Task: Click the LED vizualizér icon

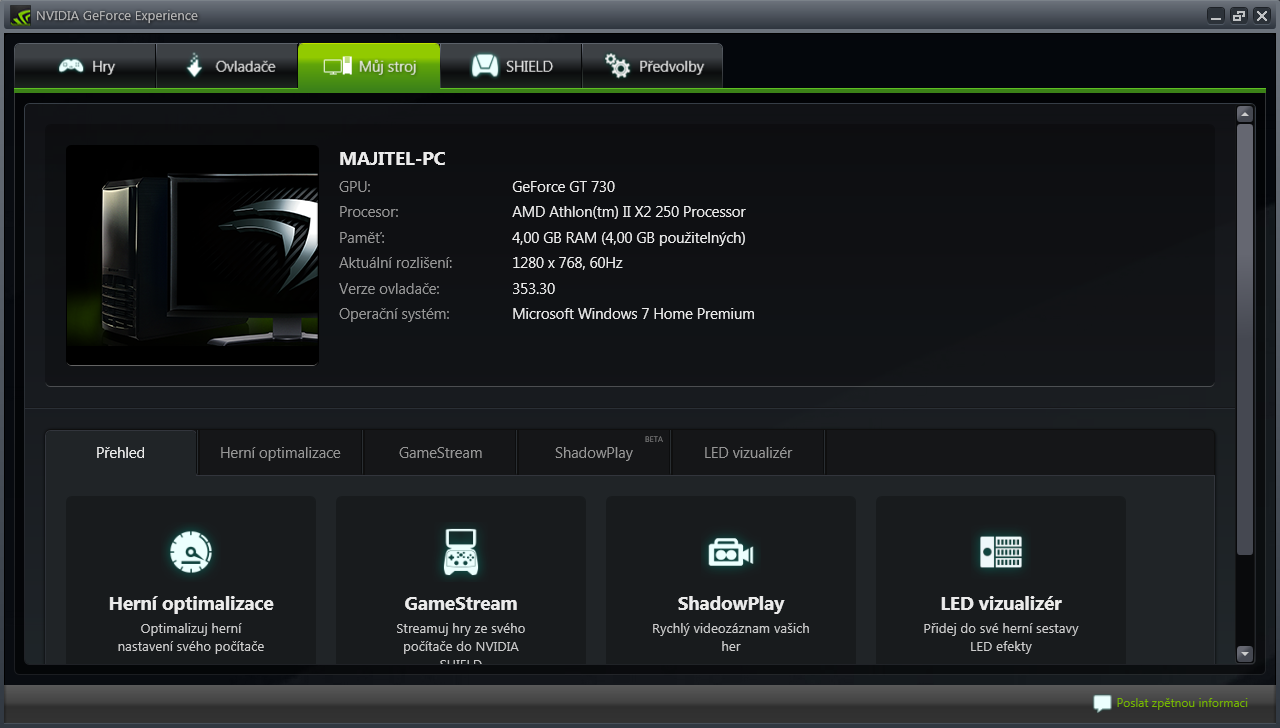Action: pyautogui.click(x=1001, y=552)
